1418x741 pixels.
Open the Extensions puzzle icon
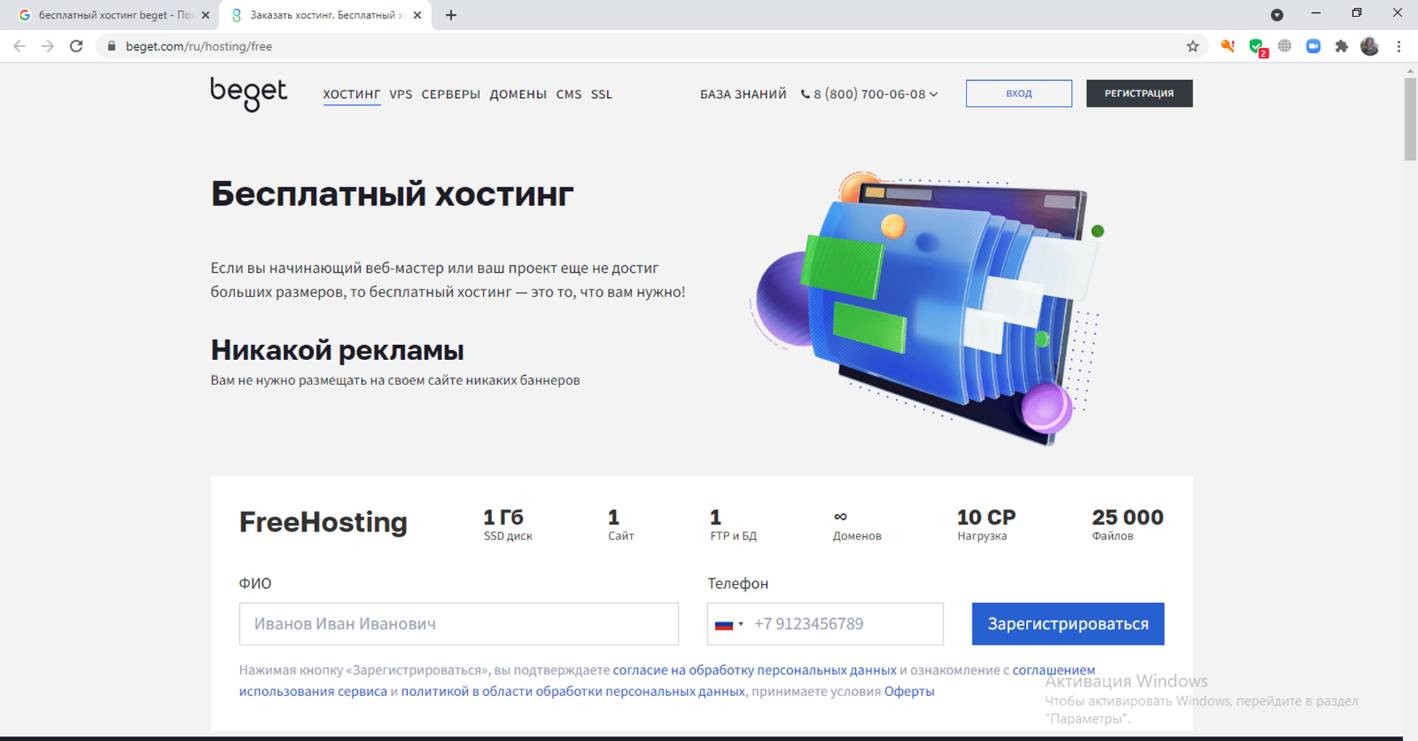pos(1341,46)
